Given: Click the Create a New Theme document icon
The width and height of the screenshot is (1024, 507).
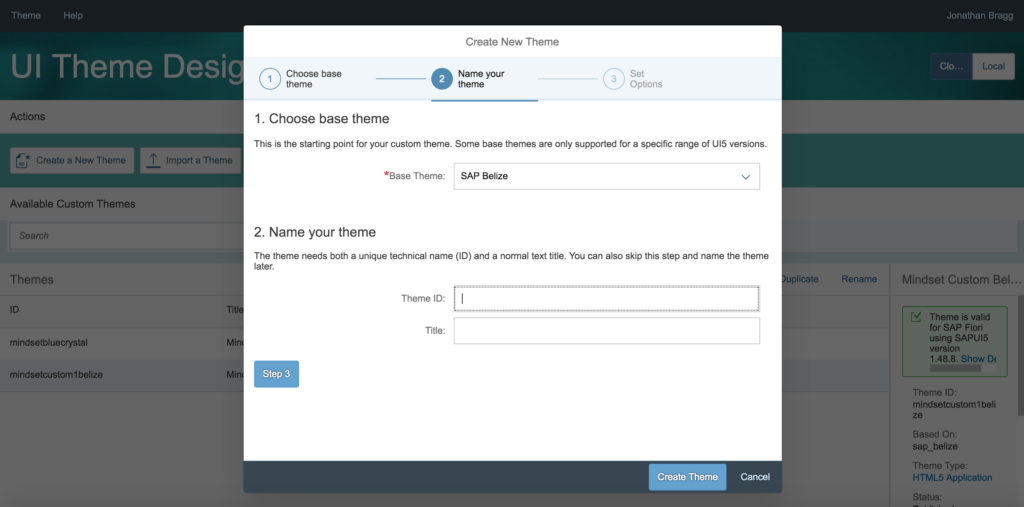Looking at the screenshot, I should [23, 160].
